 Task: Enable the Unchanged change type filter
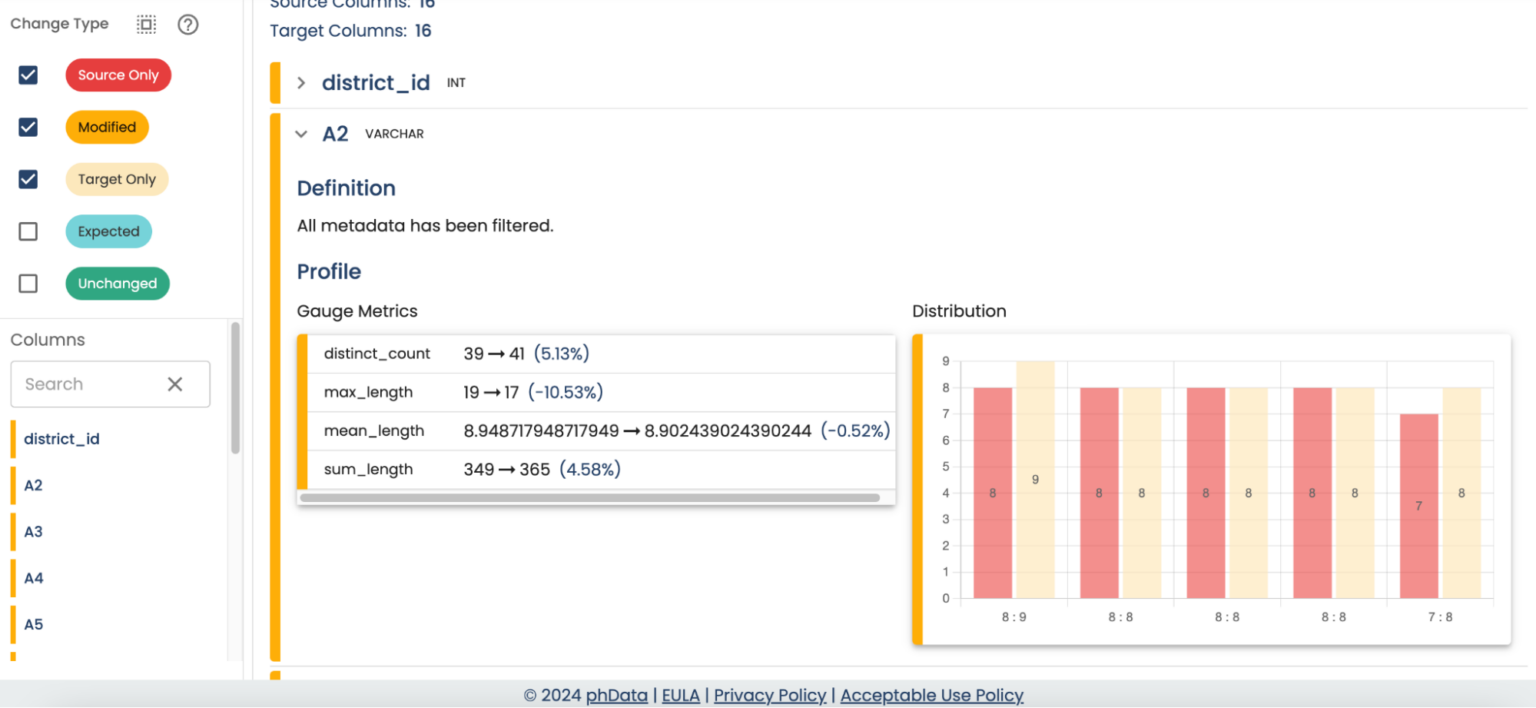pyautogui.click(x=28, y=283)
